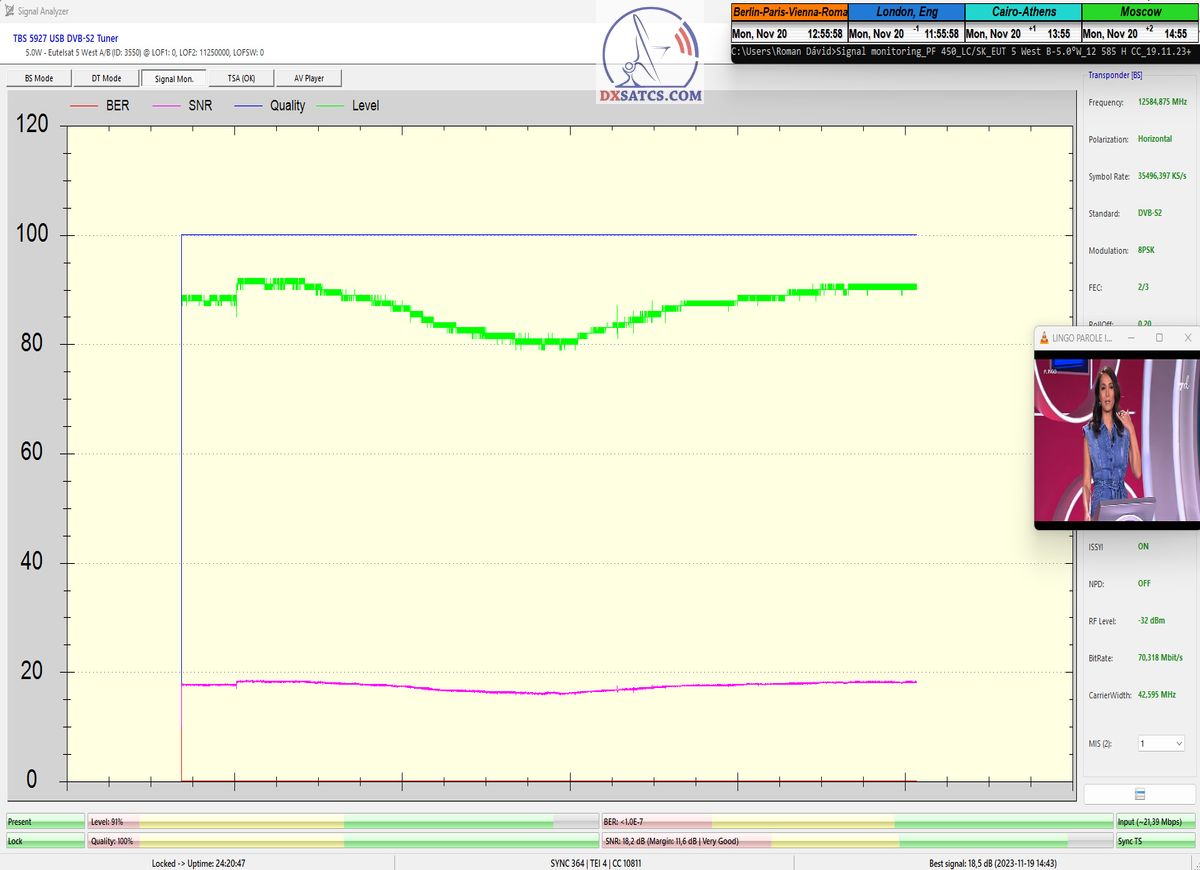Maximize the VLC player window
The width and height of the screenshot is (1200, 870).
tap(1159, 338)
